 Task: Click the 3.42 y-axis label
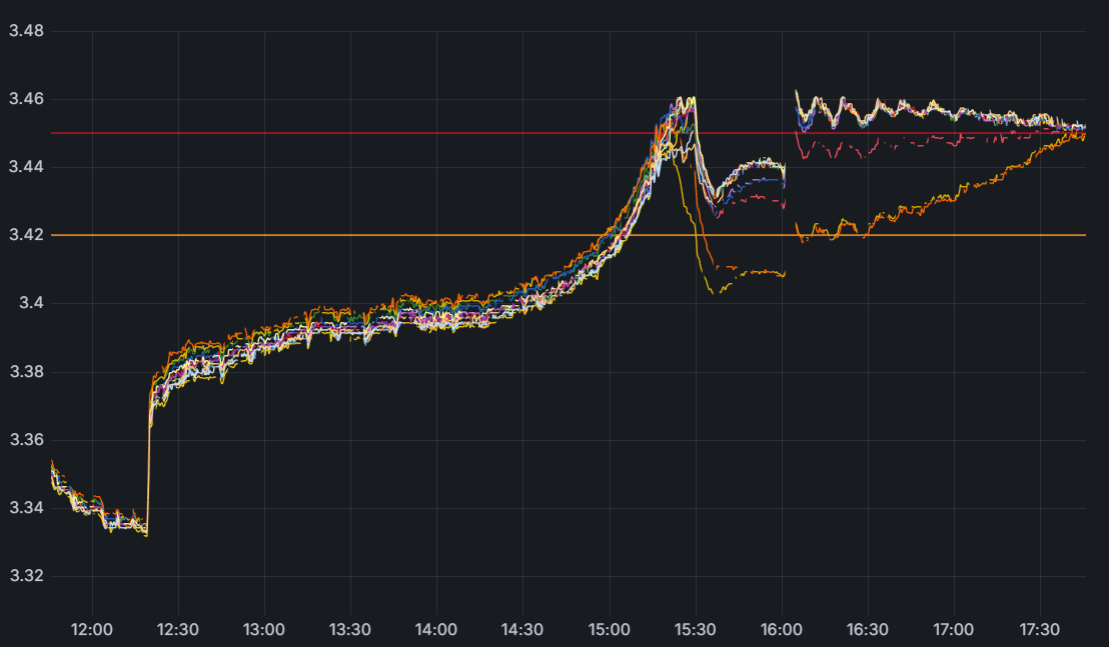tap(26, 235)
